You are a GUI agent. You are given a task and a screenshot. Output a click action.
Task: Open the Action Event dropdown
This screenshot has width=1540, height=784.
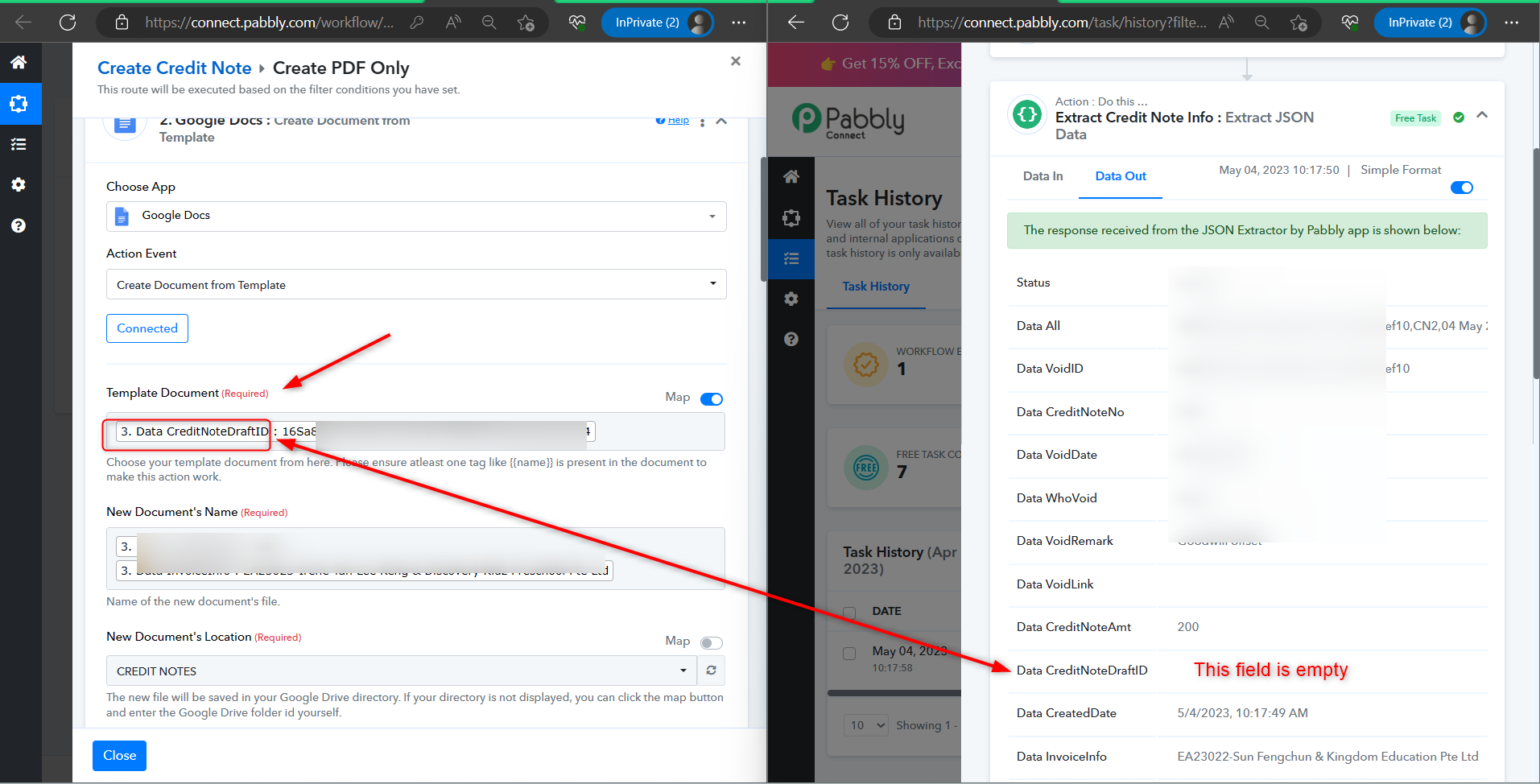coord(416,284)
